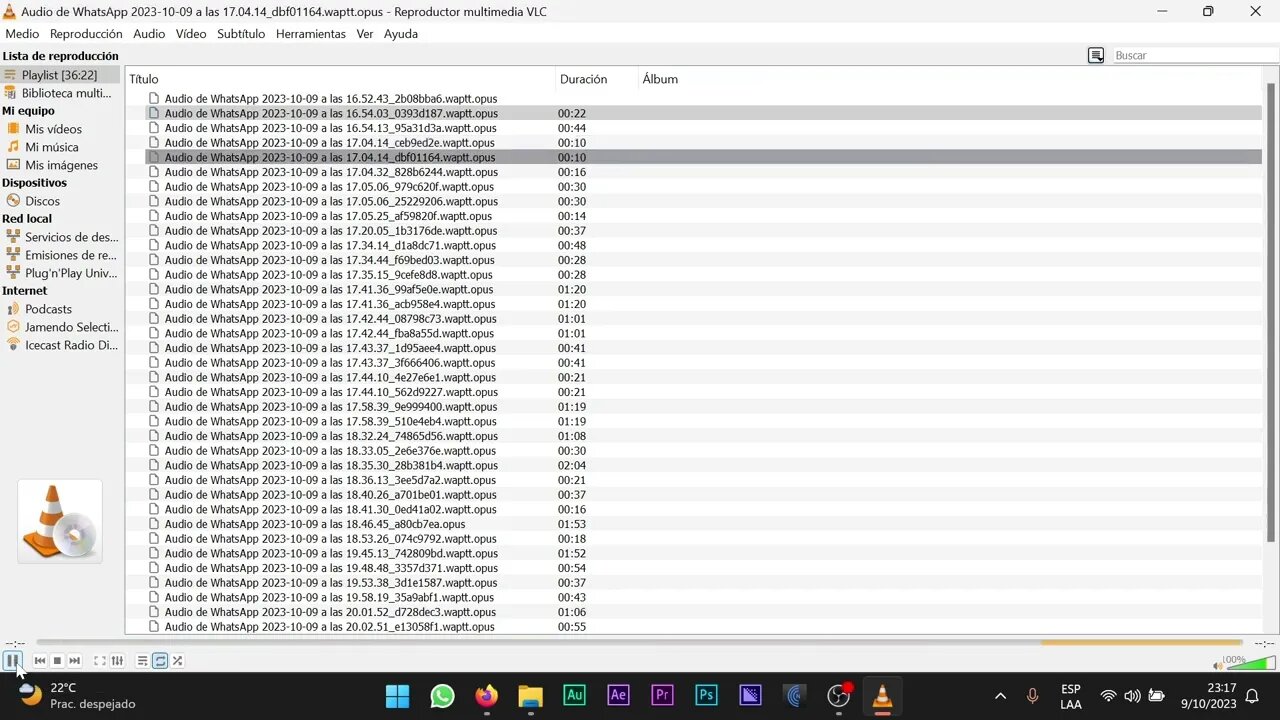Toggle random shuffle playback button
This screenshot has height=720, width=1280.
coord(177,661)
